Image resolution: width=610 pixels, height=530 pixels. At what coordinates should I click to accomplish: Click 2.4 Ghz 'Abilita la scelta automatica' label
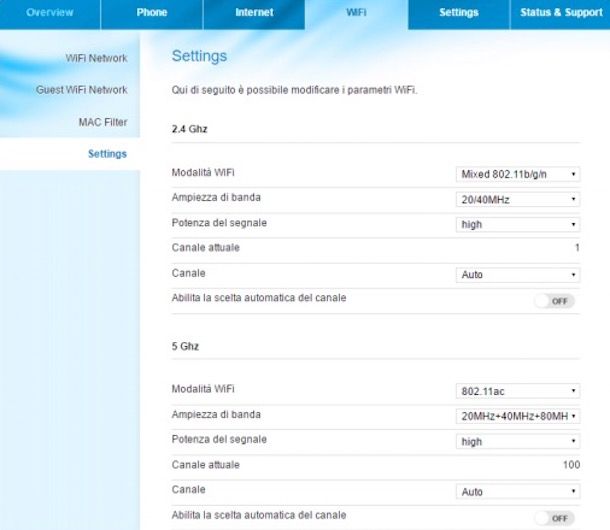[259, 298]
